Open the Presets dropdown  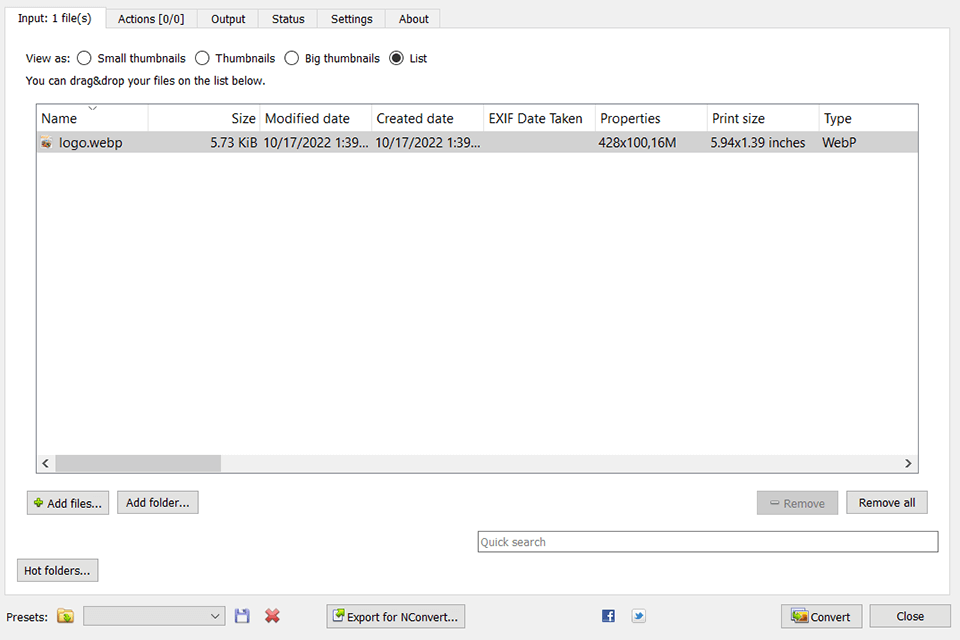[154, 616]
